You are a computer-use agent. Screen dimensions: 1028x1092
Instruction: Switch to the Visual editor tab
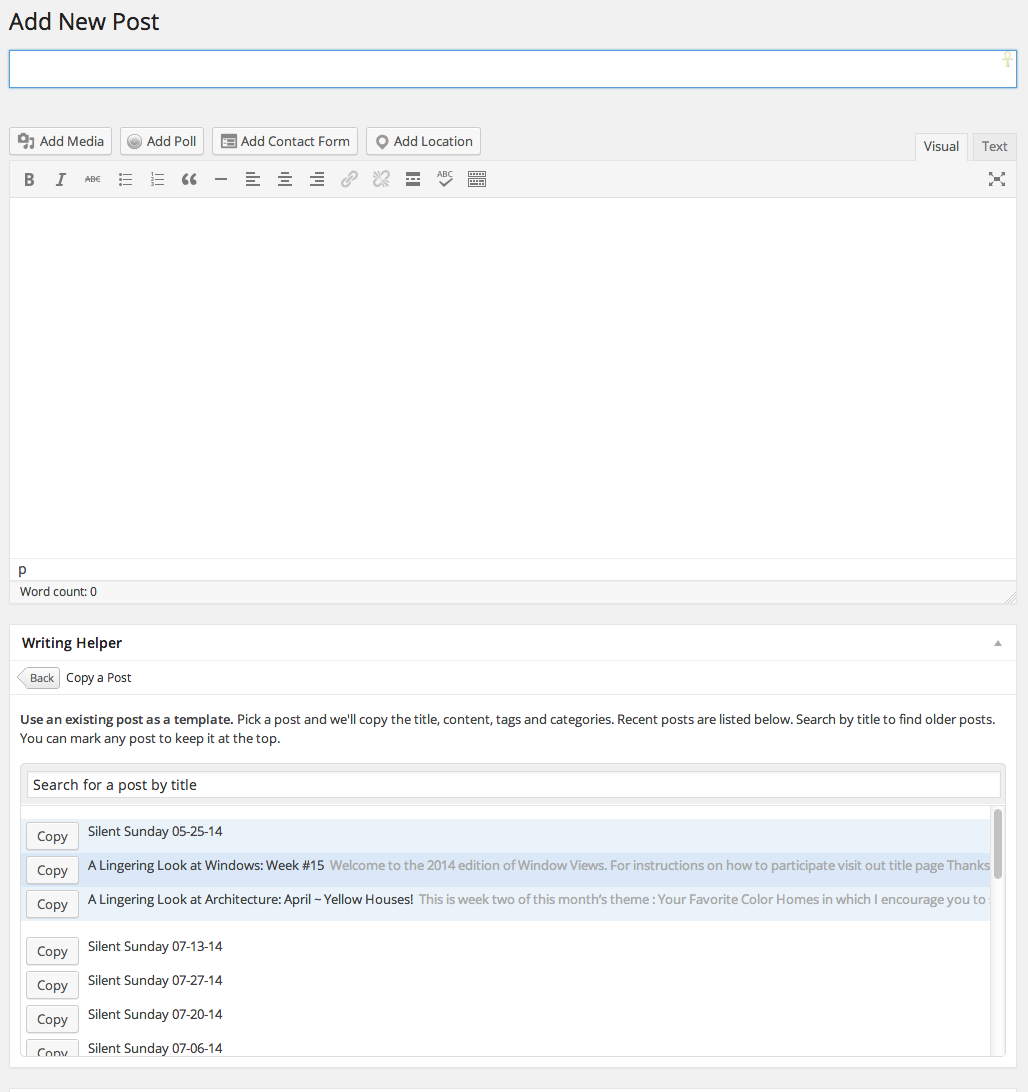[941, 147]
